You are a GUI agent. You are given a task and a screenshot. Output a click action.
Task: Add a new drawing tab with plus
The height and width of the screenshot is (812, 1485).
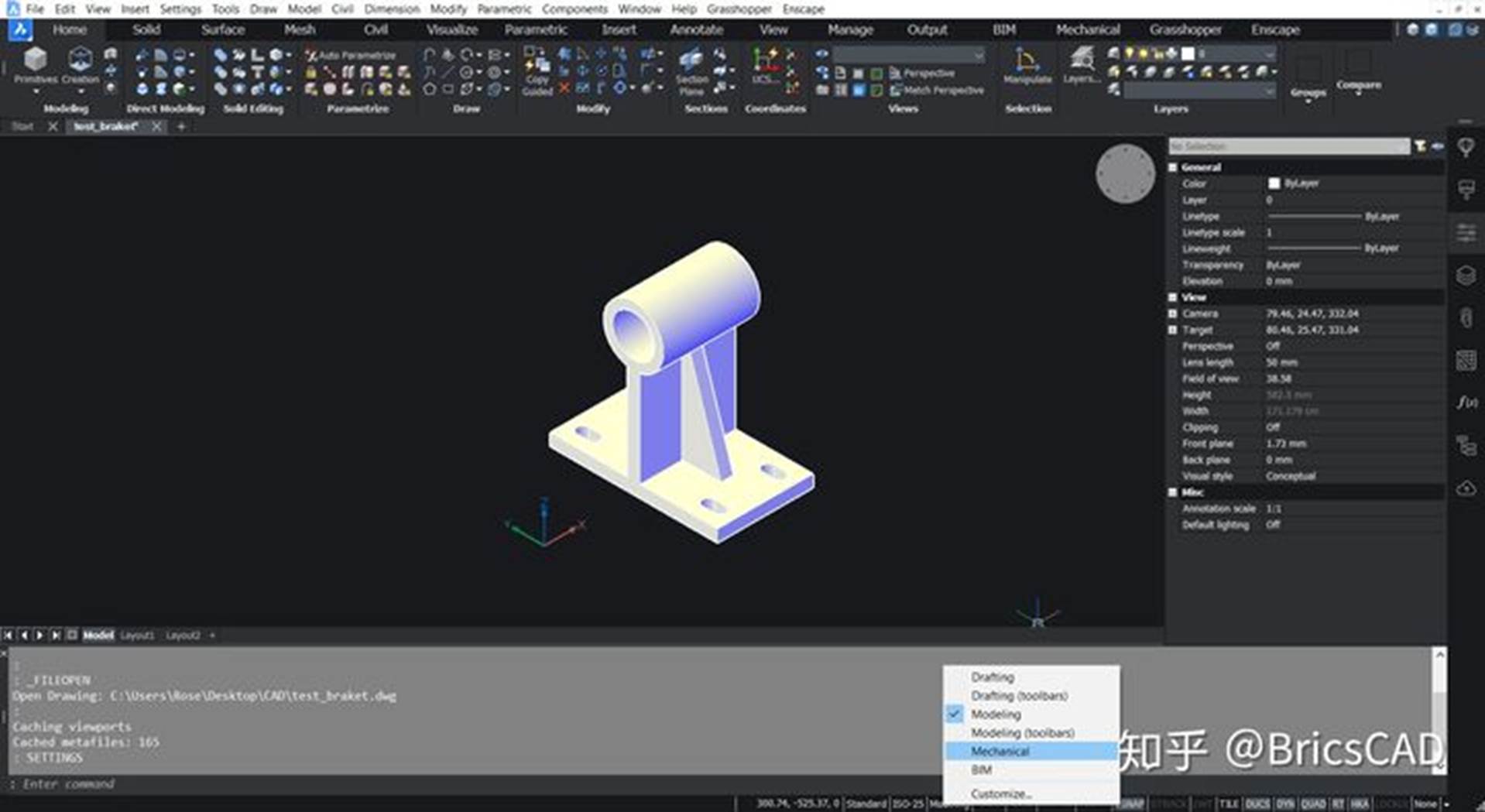[x=181, y=126]
